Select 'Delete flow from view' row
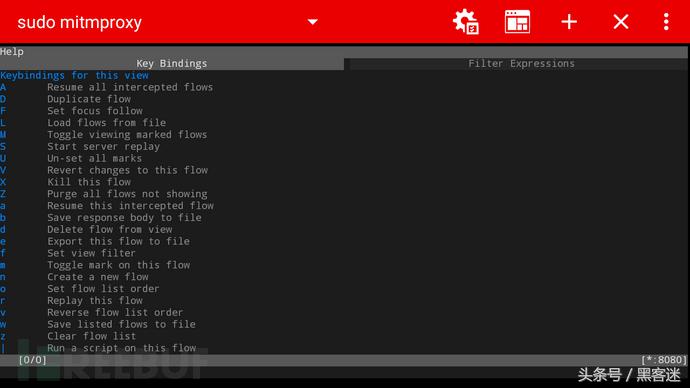This screenshot has height=388, width=690. pyautogui.click(x=86, y=230)
